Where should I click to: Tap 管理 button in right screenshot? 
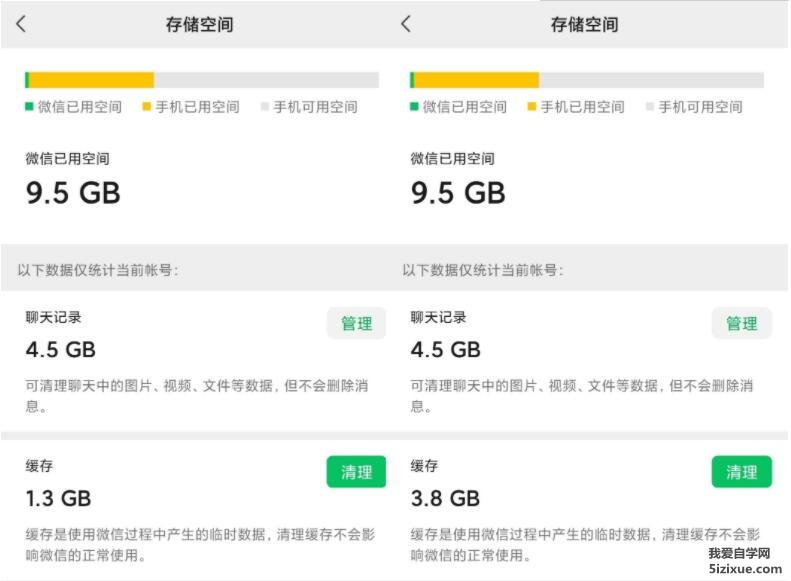click(742, 323)
